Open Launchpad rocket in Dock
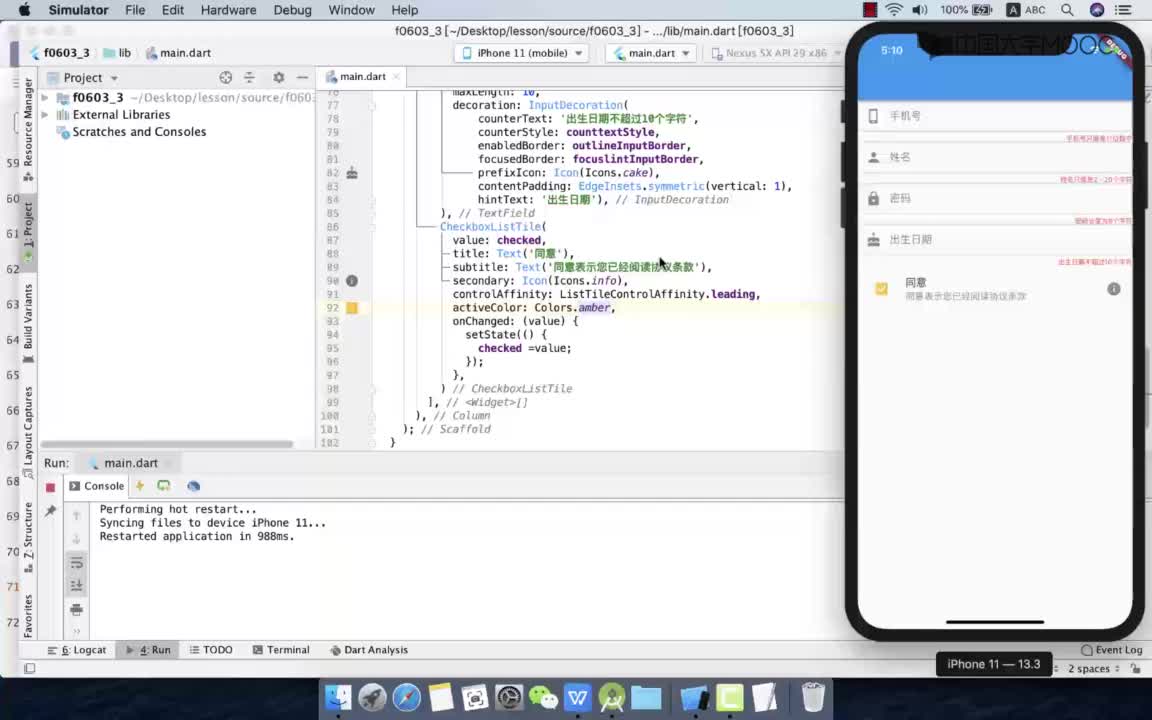1152x720 pixels. coord(372,696)
